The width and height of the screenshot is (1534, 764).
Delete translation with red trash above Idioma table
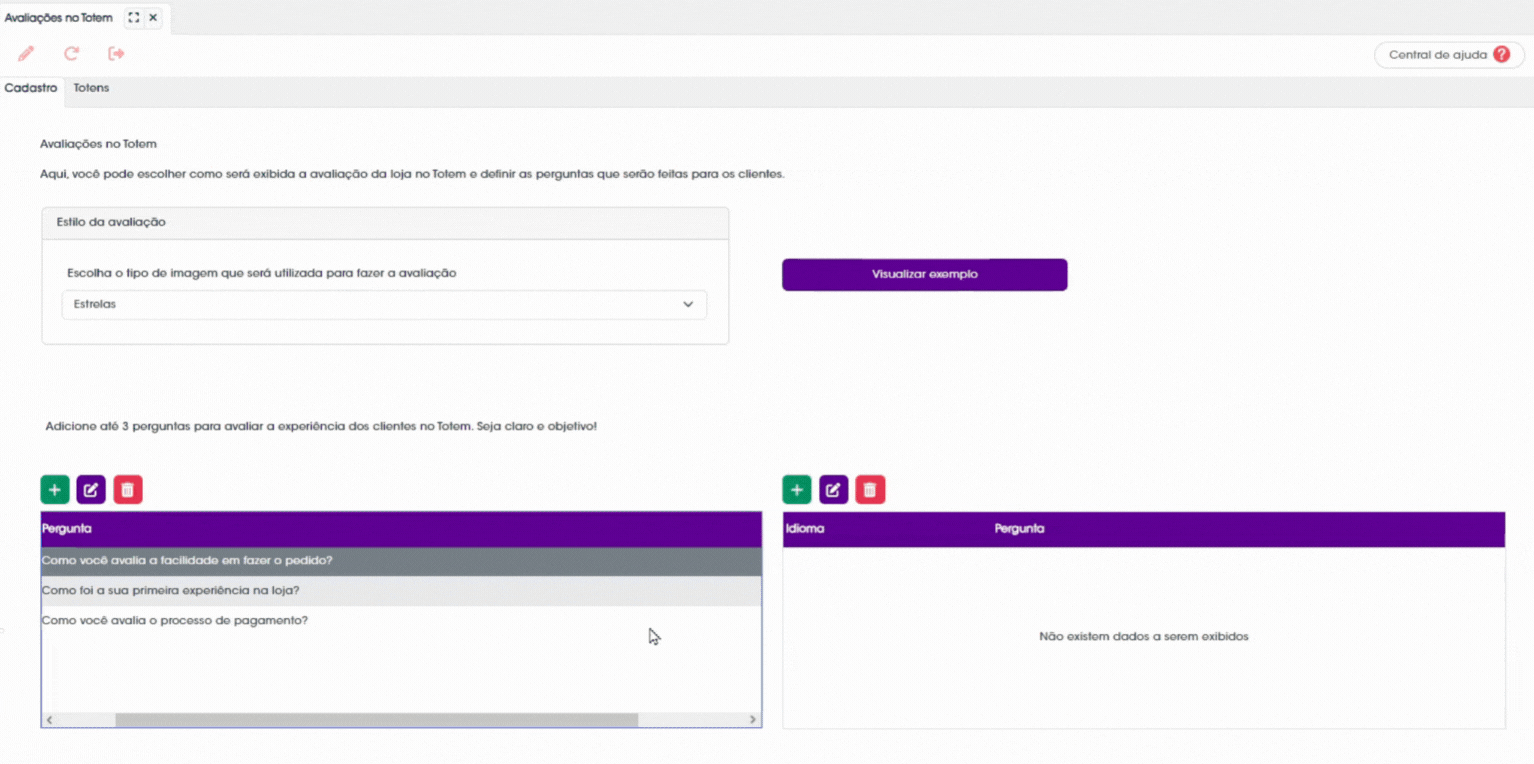click(x=870, y=489)
